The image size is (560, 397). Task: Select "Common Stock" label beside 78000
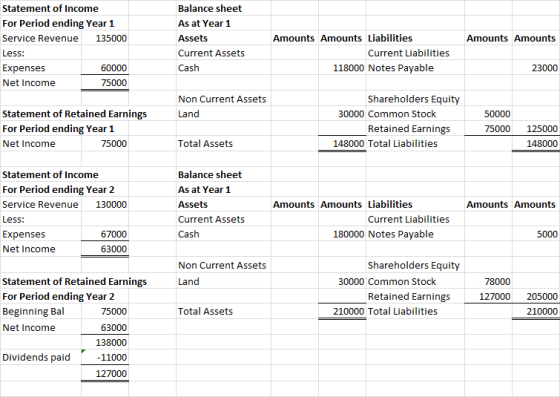tap(402, 282)
